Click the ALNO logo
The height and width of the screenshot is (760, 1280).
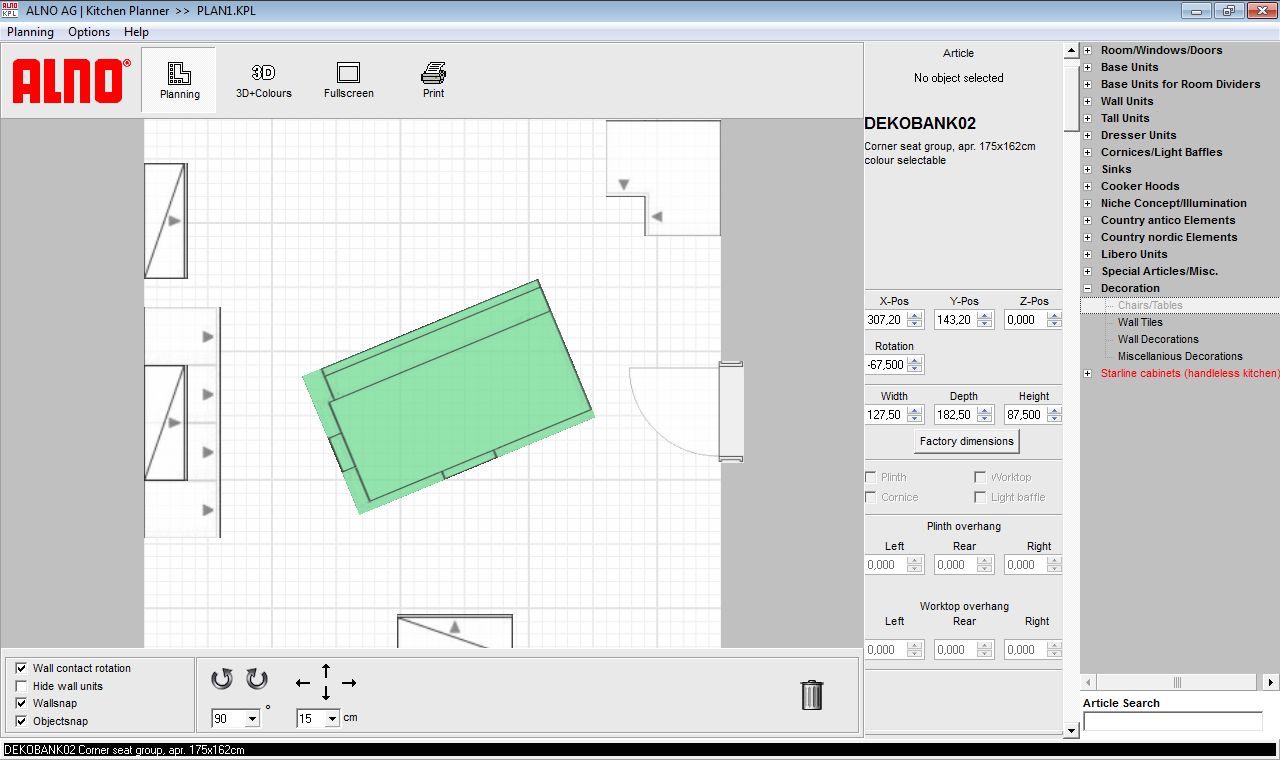point(71,80)
